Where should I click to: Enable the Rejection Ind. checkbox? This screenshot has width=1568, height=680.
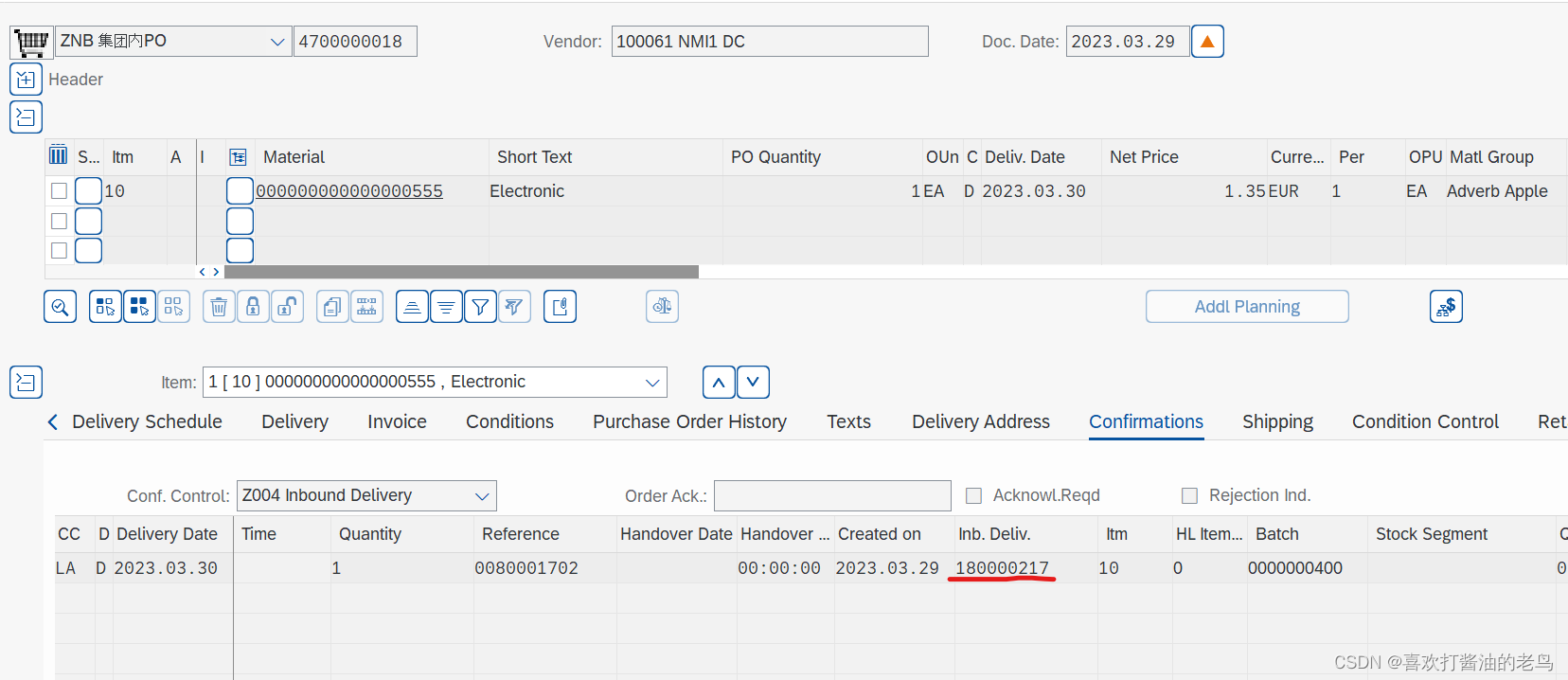(1190, 494)
